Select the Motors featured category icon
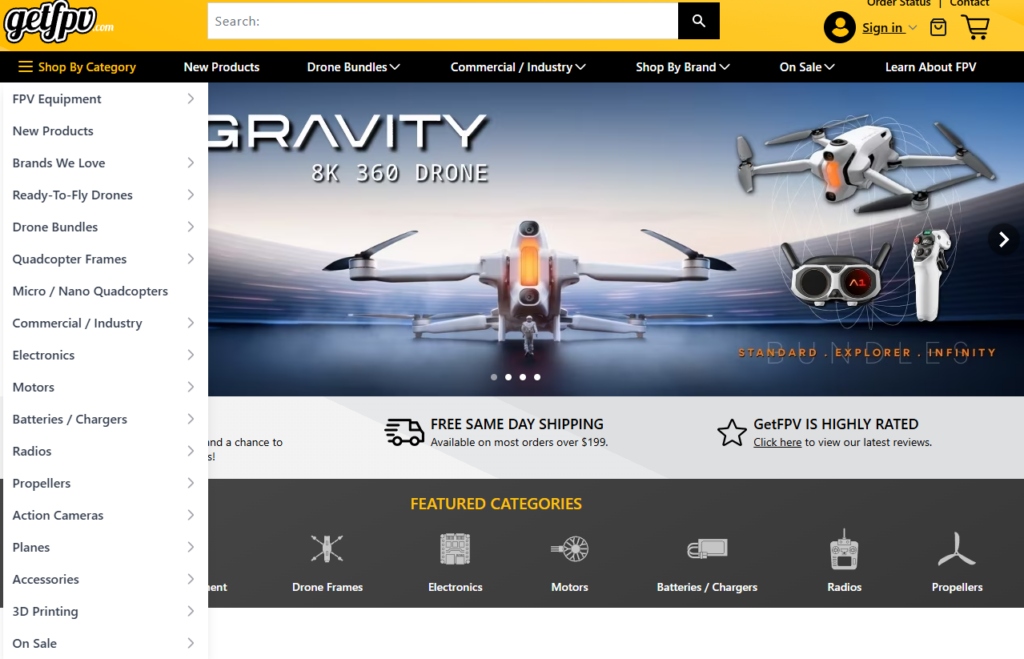 pos(569,549)
